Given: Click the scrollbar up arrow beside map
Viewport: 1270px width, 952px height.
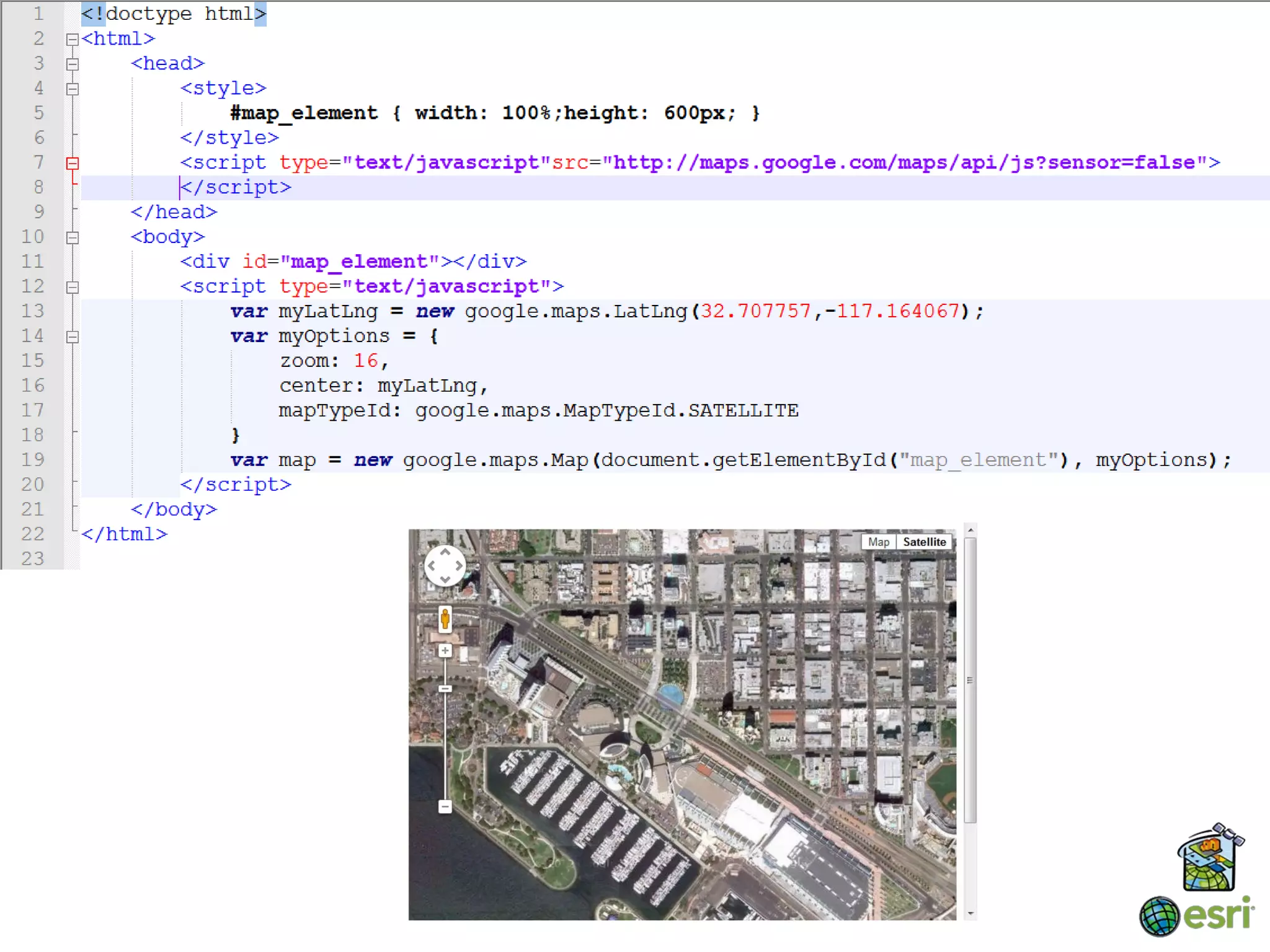Looking at the screenshot, I should coord(970,531).
